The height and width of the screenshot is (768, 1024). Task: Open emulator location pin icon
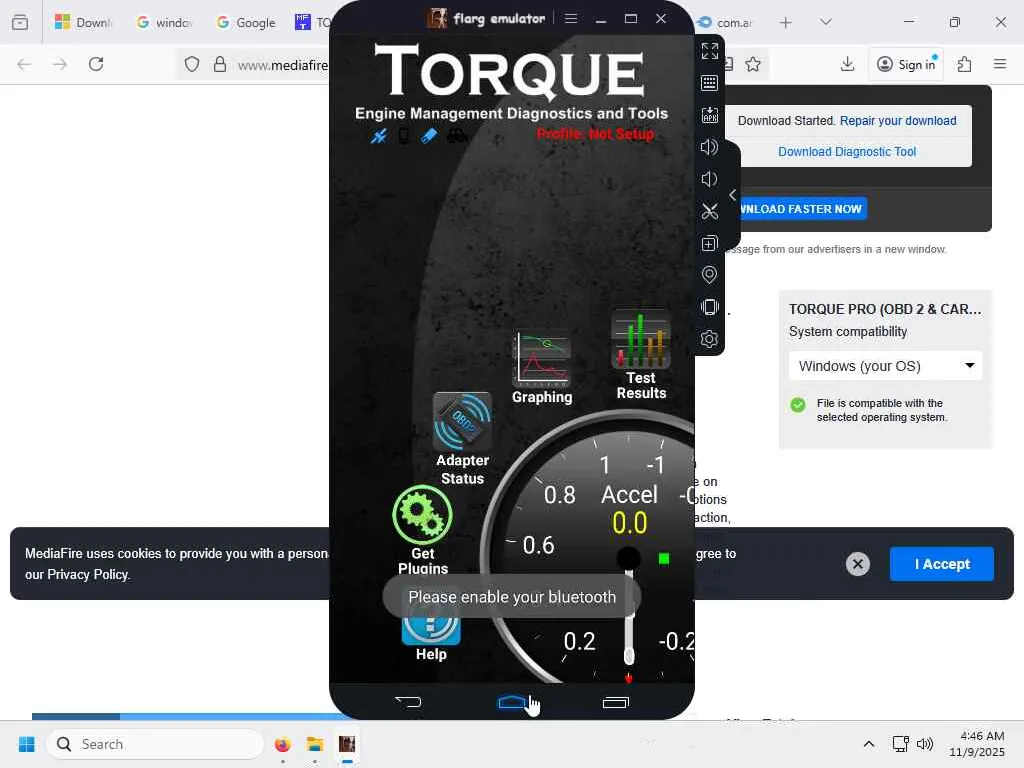click(x=709, y=275)
